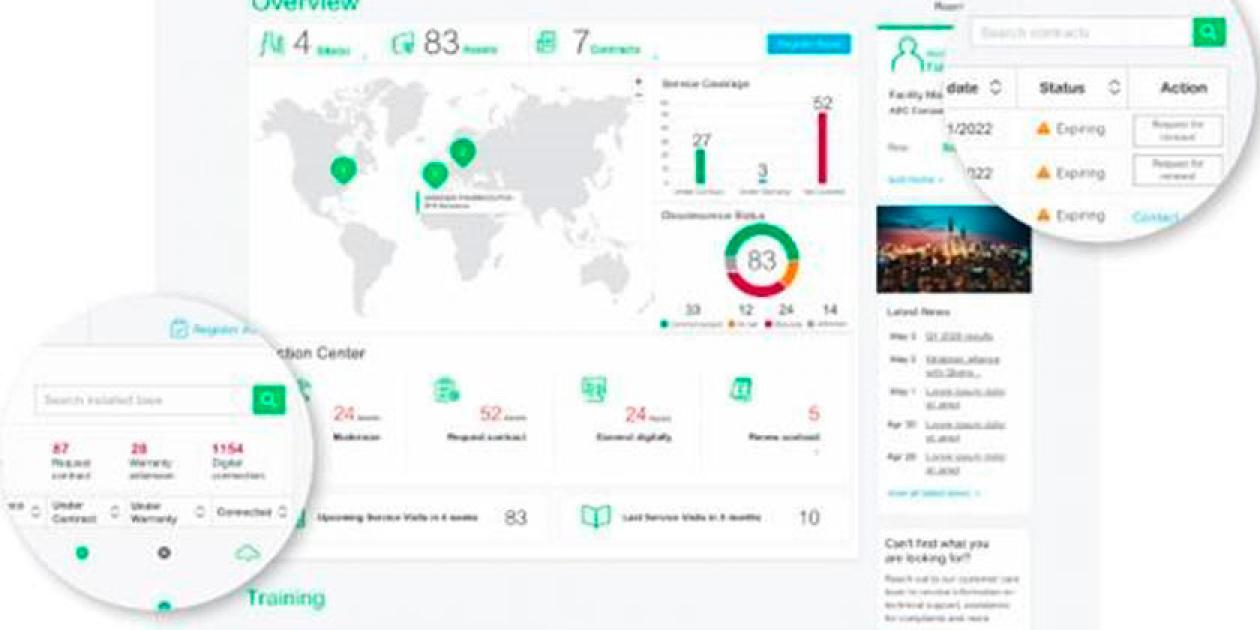Sort table by the Status column
The image size is (1260, 630).
click(x=1113, y=88)
